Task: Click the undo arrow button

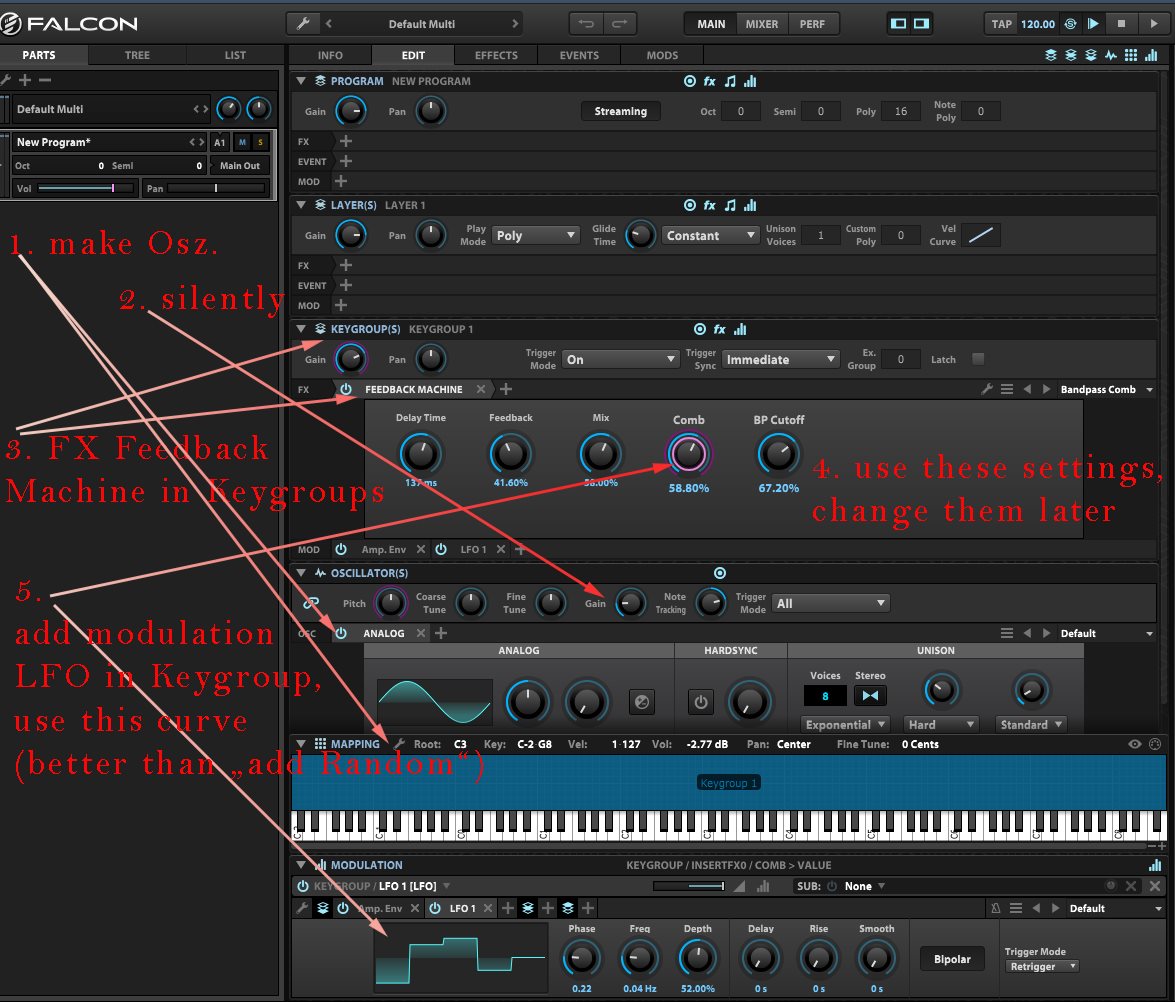Action: (x=586, y=23)
